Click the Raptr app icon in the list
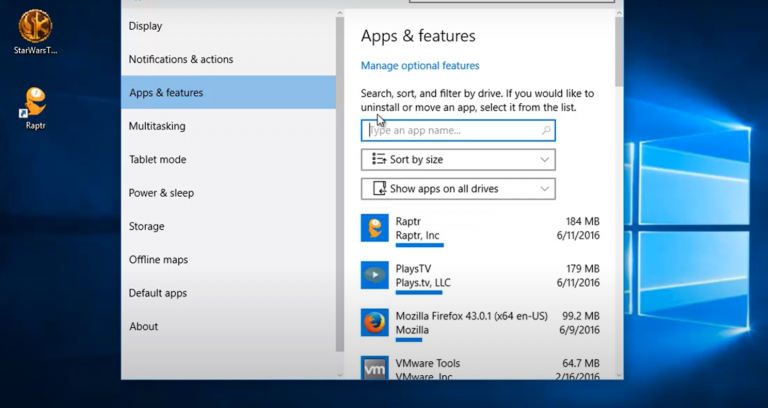This screenshot has width=768, height=408. point(375,228)
